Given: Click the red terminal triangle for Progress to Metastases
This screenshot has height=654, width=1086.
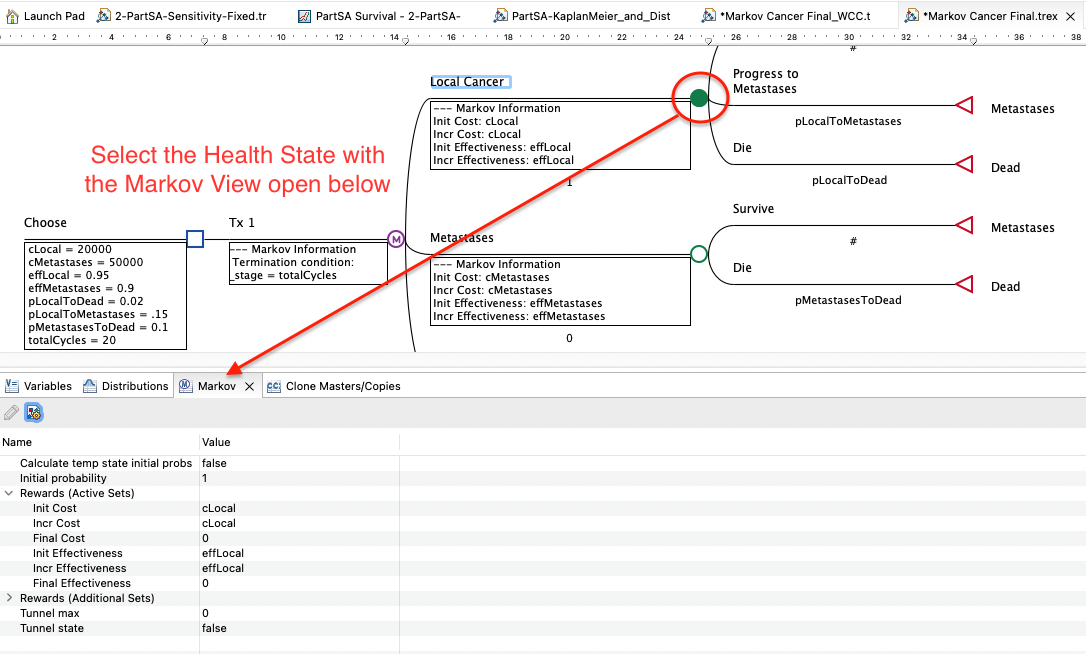Looking at the screenshot, I should pos(964,105).
